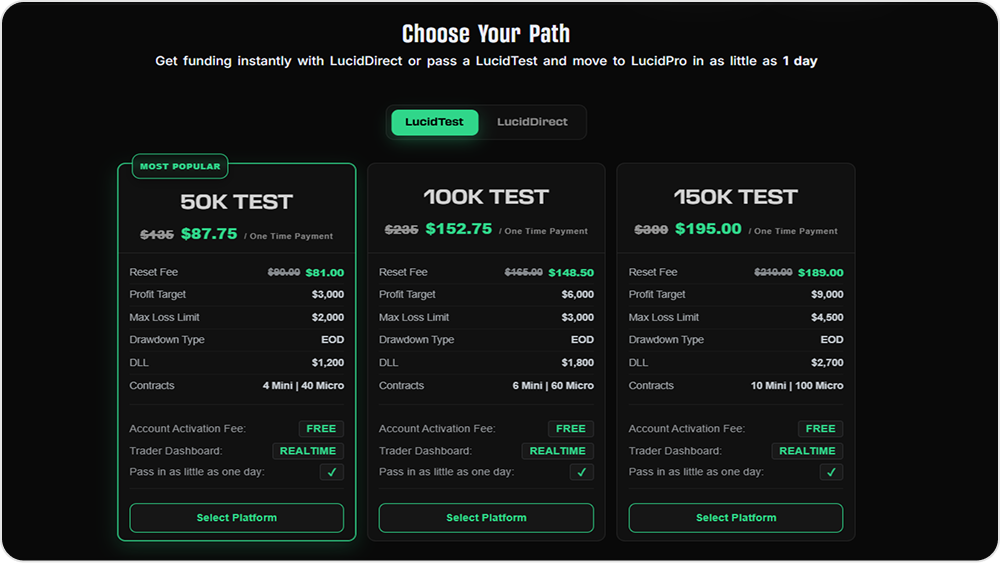Viewport: 1000px width, 563px height.
Task: Click the REALTIME badge on 150K card
Action: 807,451
